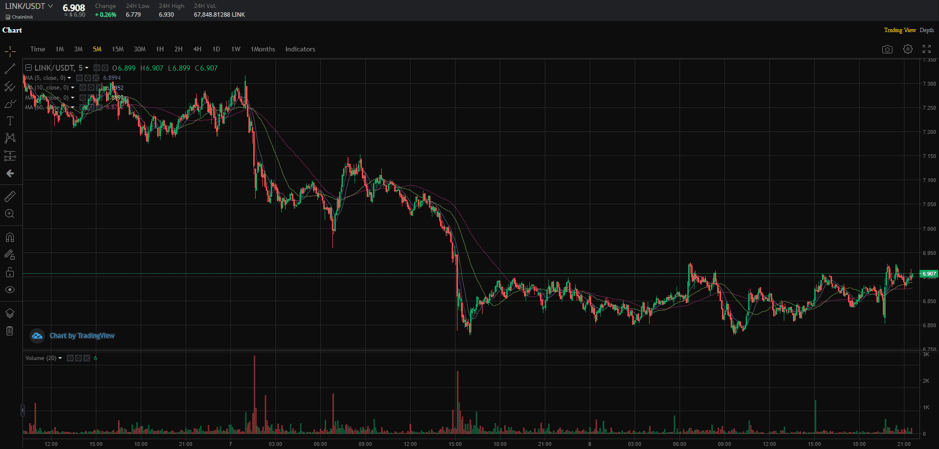Collapse the LINK/USDT legend box
This screenshot has height=449, width=939.
(29, 68)
